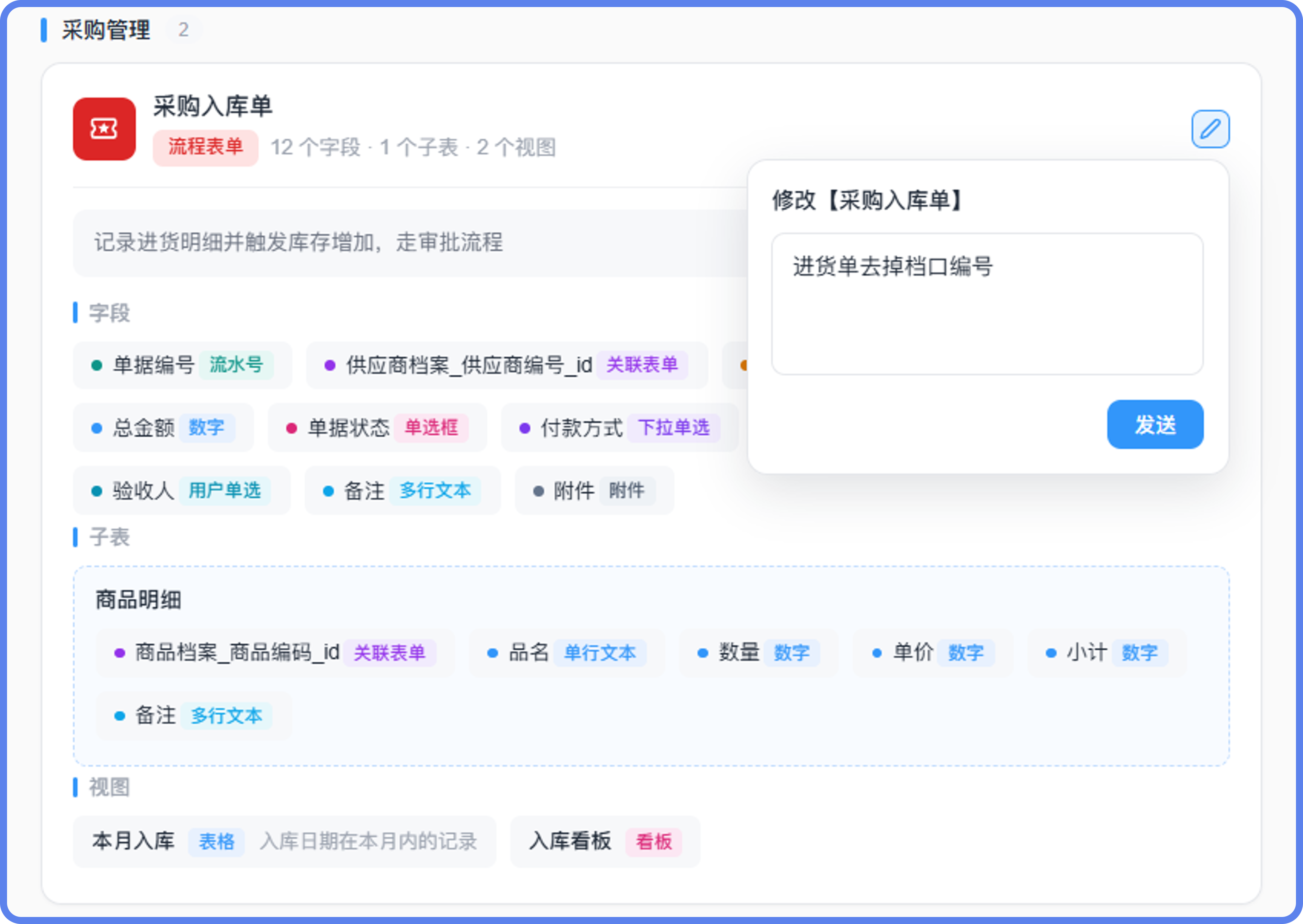Click 单价 数字 subtable field

click(933, 653)
